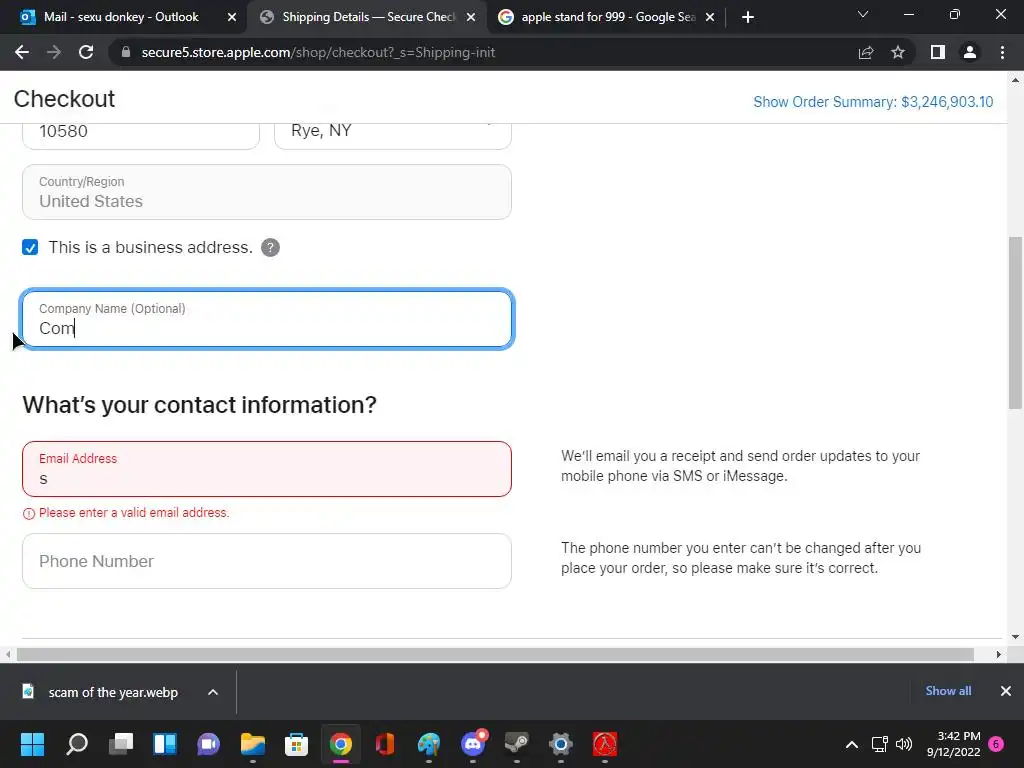Open Chrome profile icon
The width and height of the screenshot is (1024, 768).
coord(970,52)
